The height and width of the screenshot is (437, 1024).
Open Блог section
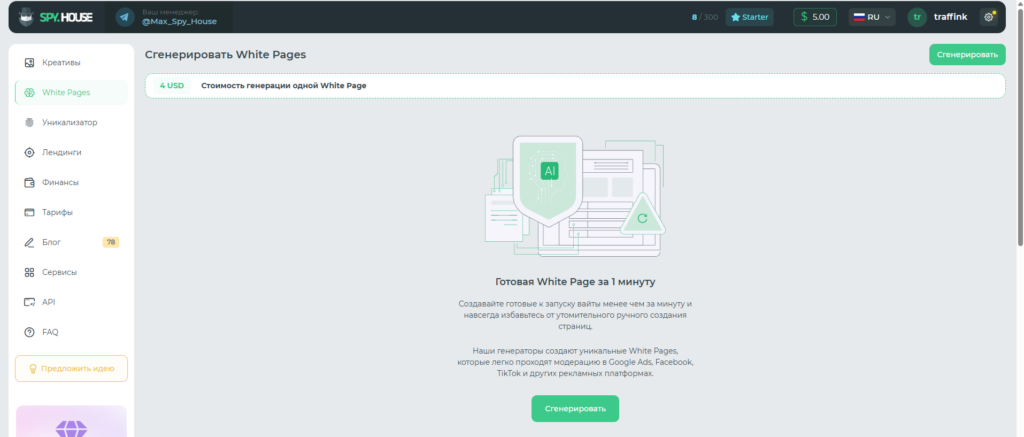(71, 242)
